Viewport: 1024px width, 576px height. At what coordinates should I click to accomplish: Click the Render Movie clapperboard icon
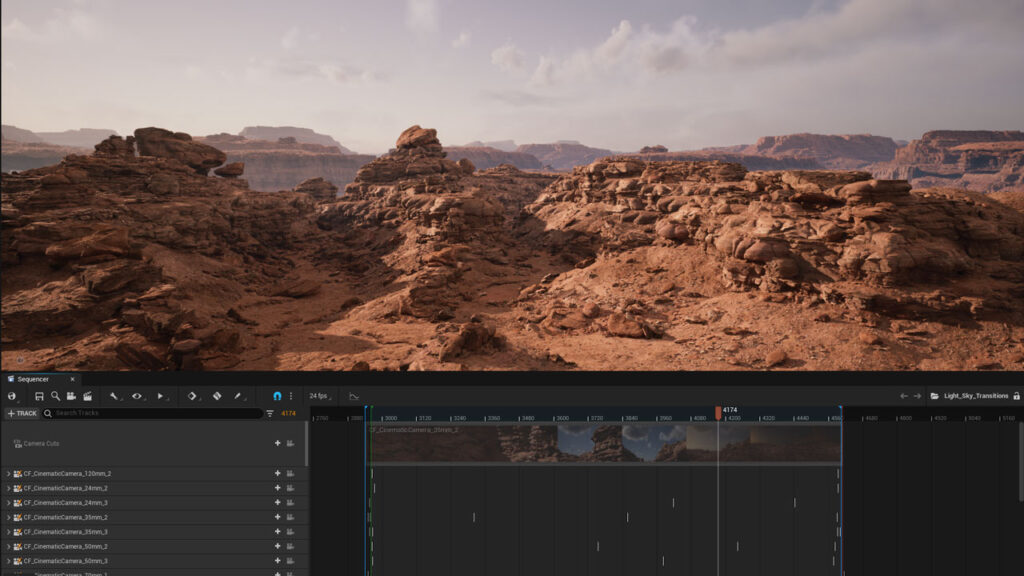[88, 396]
